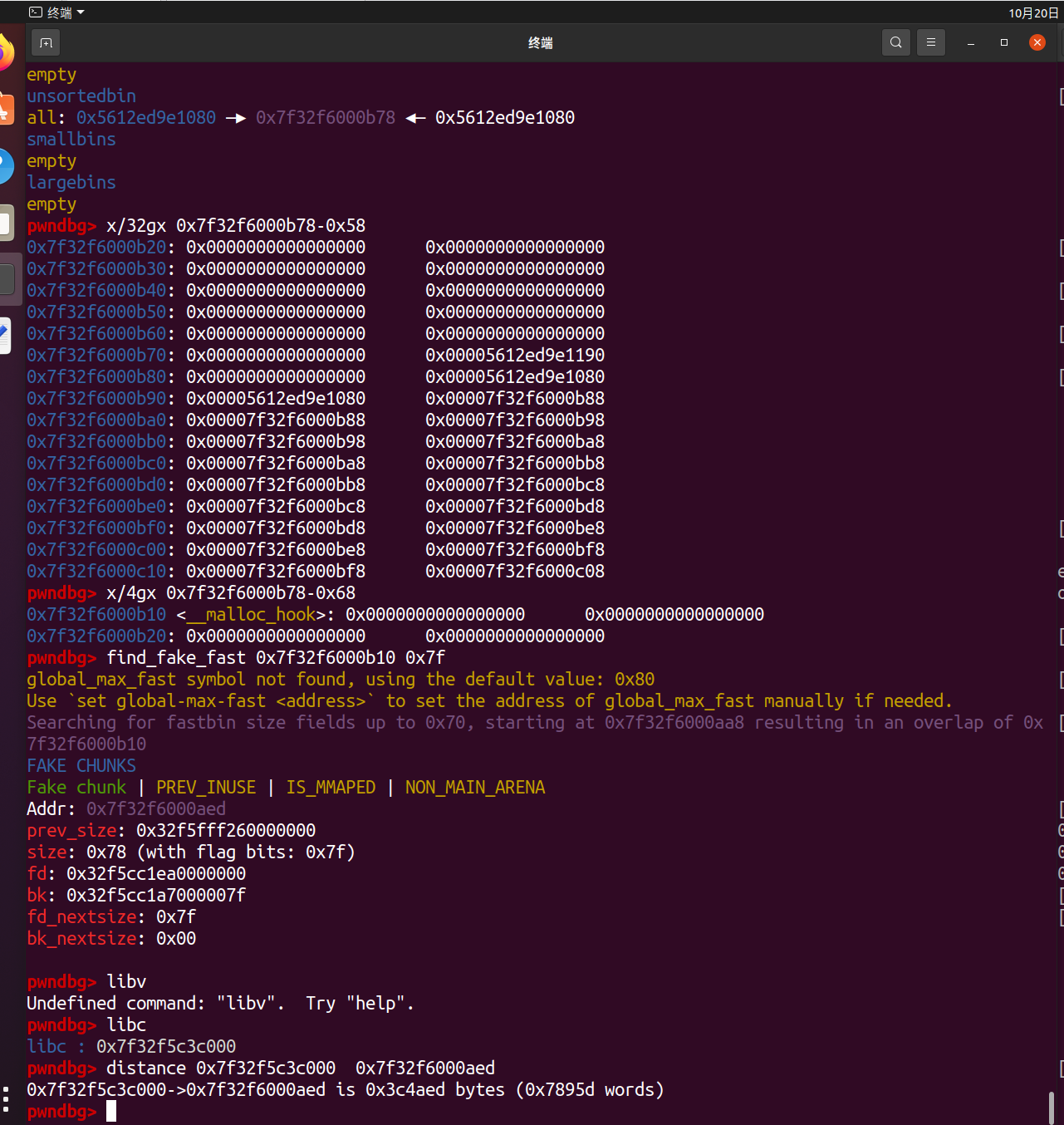Click the fd value 0x32f5cc1ea0000000
The width and height of the screenshot is (1064, 1125).
coord(156,873)
